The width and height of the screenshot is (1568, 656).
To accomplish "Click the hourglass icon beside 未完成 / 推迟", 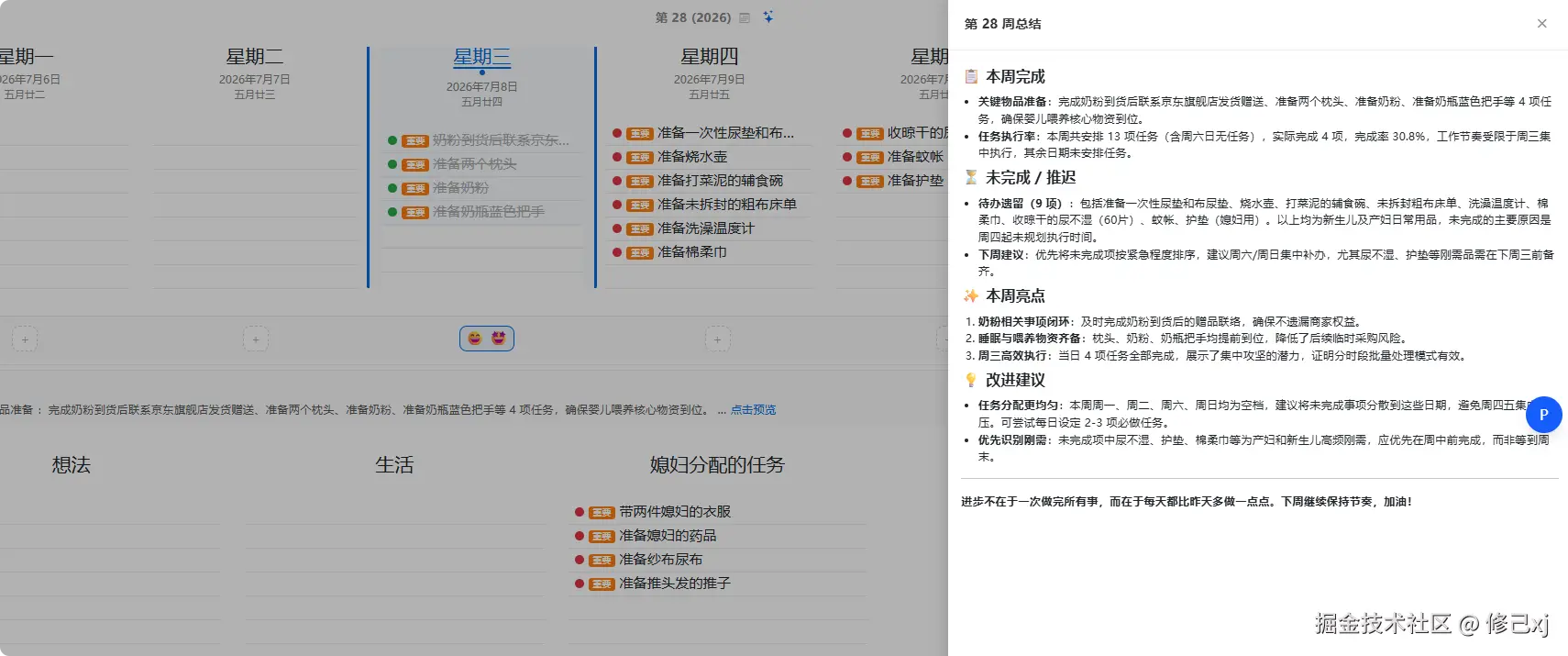I will pos(971,177).
